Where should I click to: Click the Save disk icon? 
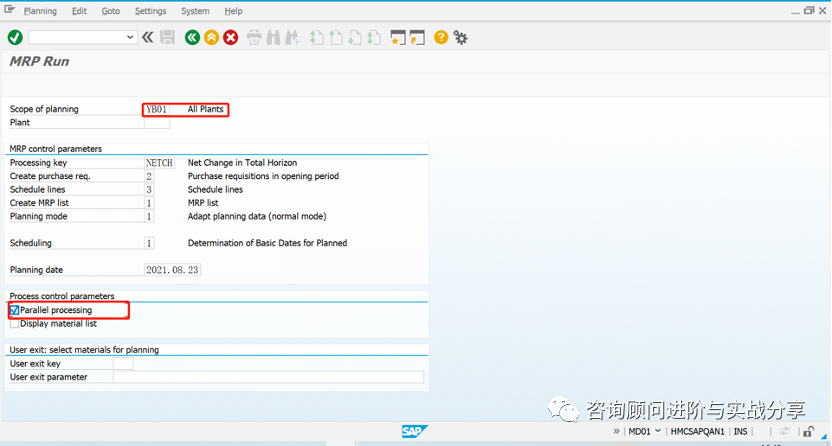coord(168,37)
